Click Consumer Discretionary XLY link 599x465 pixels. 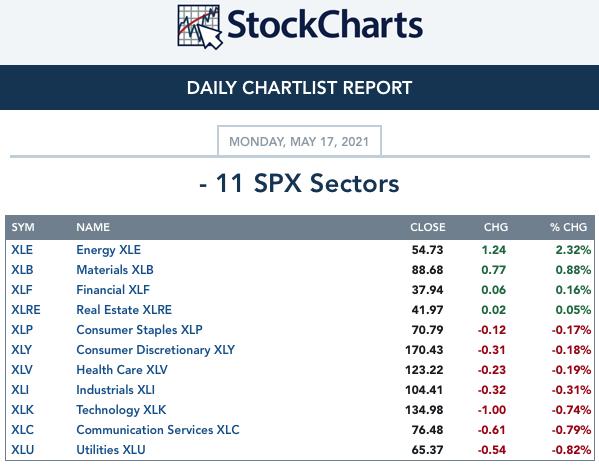point(155,350)
